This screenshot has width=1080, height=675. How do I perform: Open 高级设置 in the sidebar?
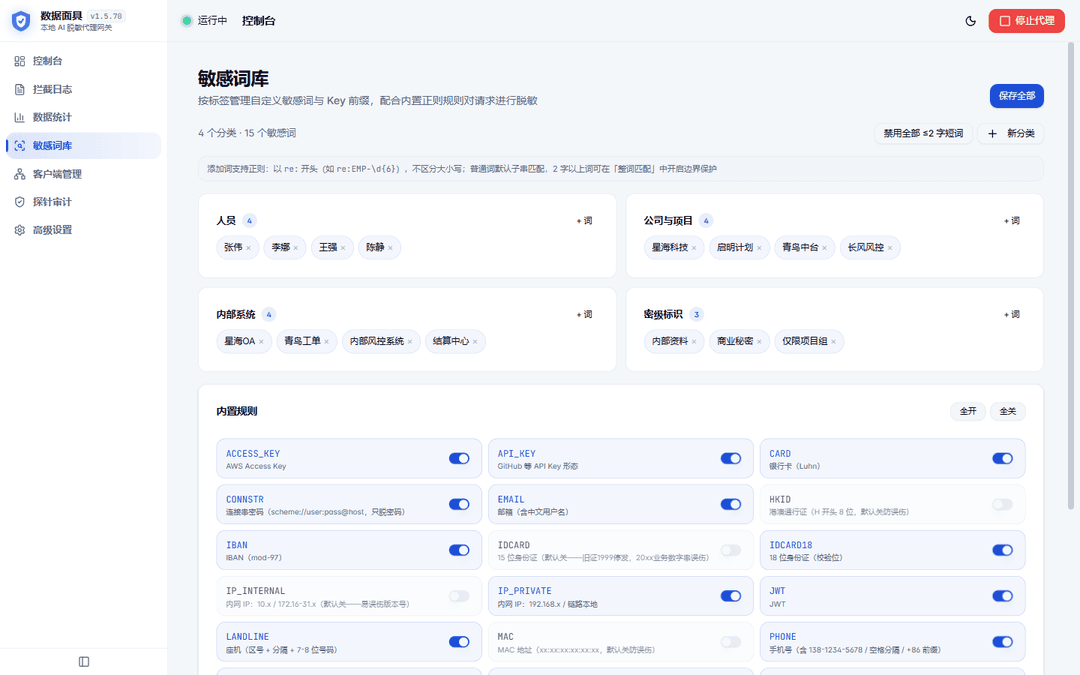point(83,230)
